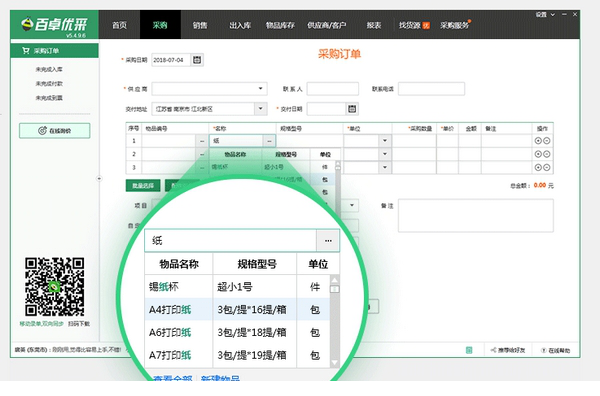The width and height of the screenshot is (600, 396).
Task: Expand the 设置 menu in title bar
Action: coord(545,15)
